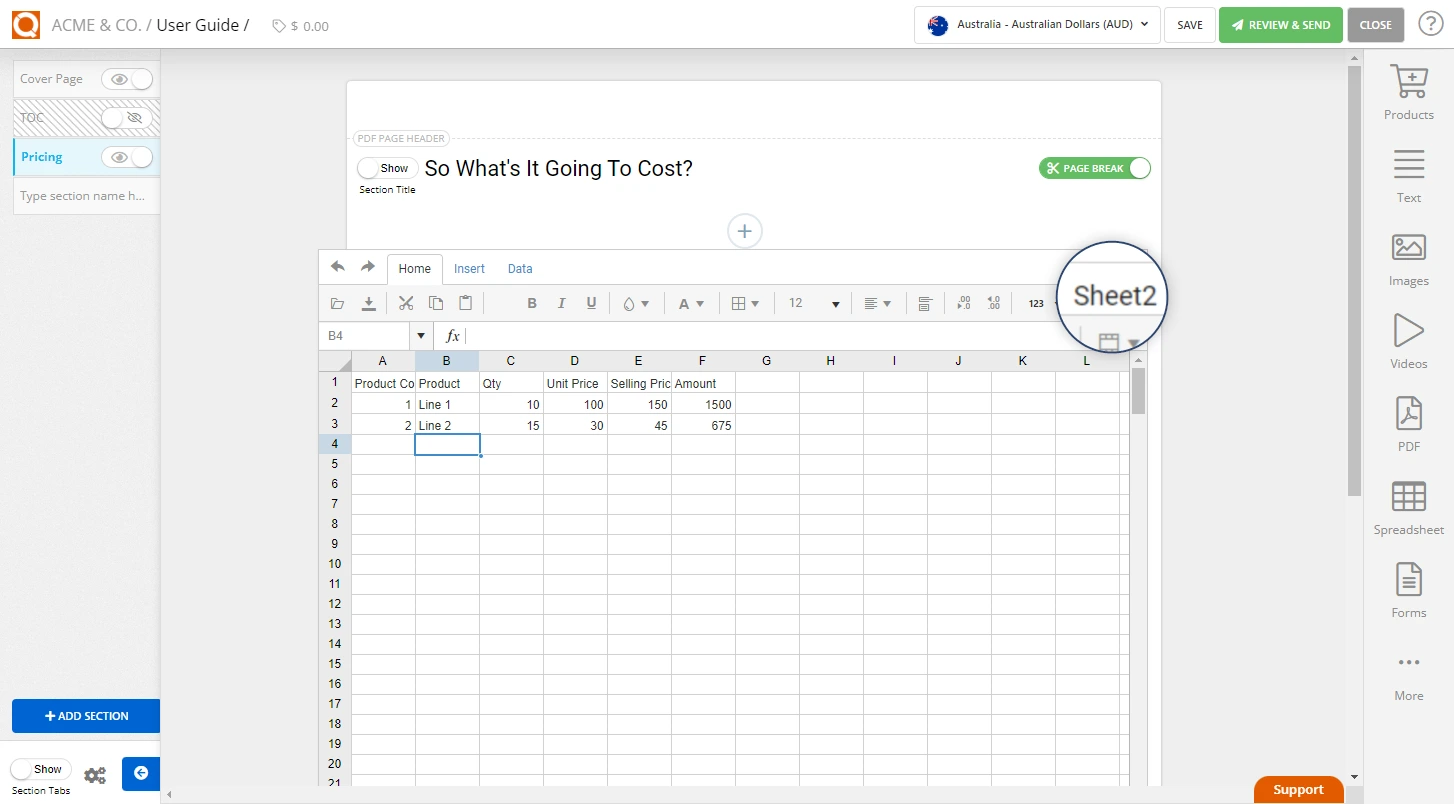Screen dimensions: 1454x804
Task: Toggle visibility of the Cover Page section
Action: click(127, 78)
